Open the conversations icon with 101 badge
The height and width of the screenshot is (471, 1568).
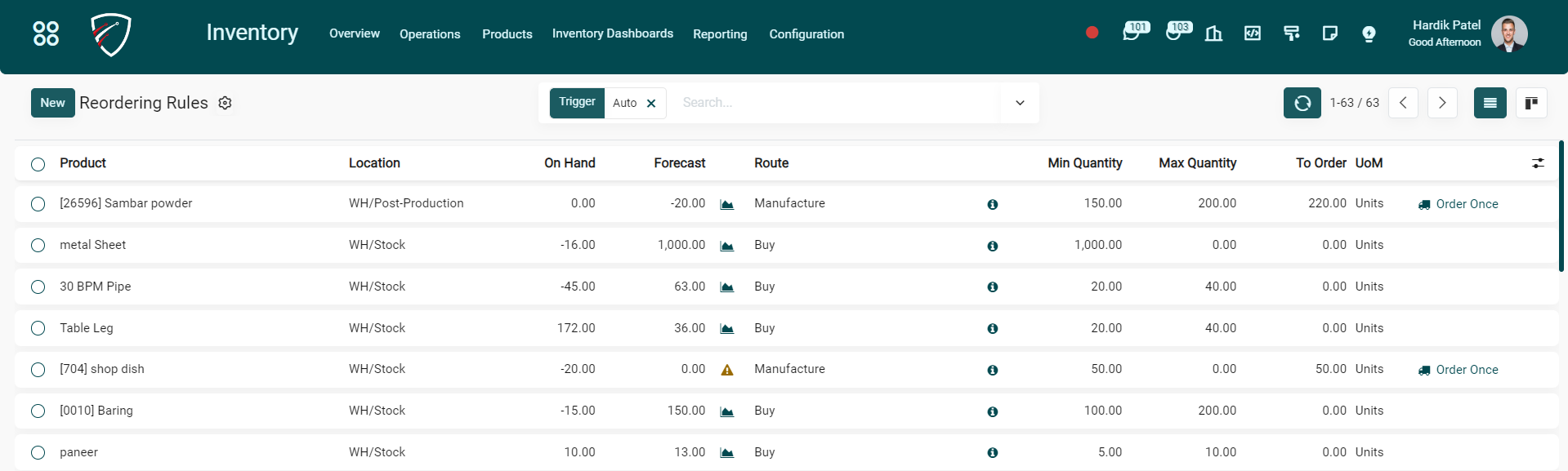pos(1132,33)
